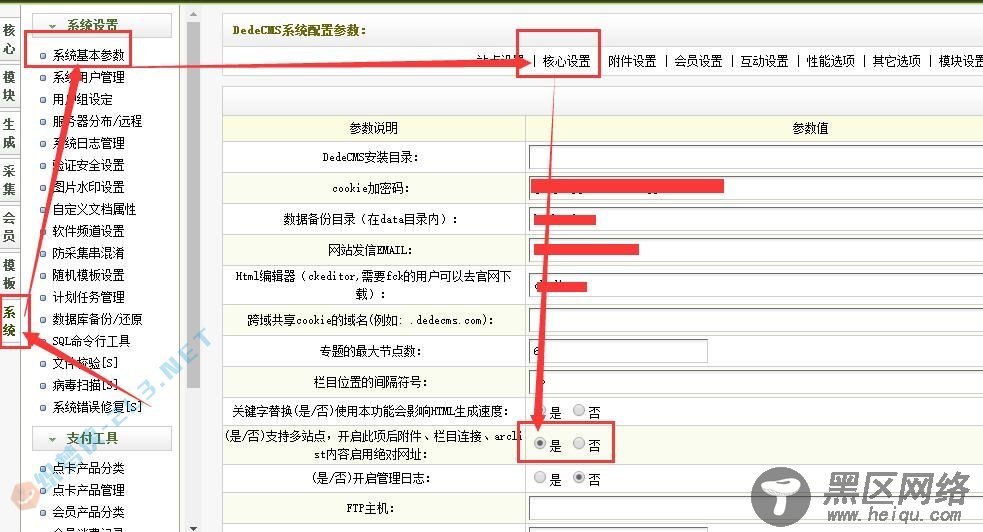Open 文件校验[S] link
The width and height of the screenshot is (983, 532).
[x=85, y=363]
